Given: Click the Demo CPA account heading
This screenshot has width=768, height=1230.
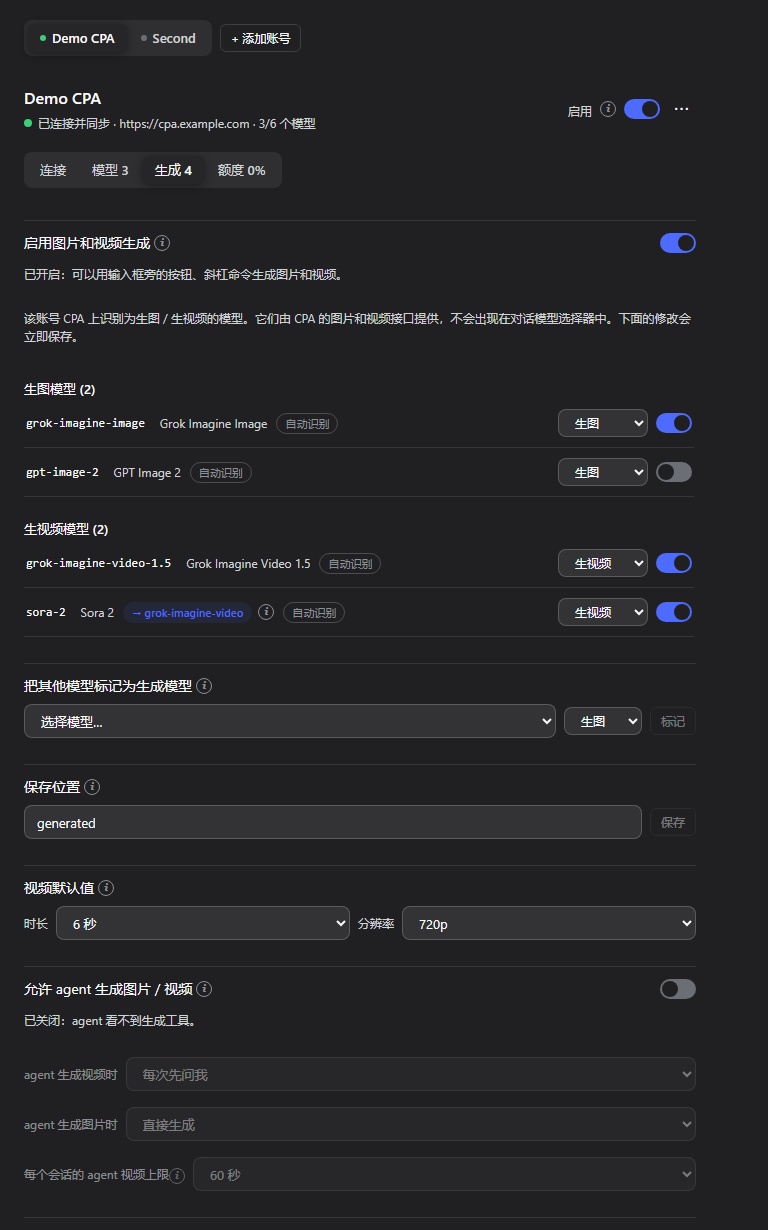Looking at the screenshot, I should pos(62,99).
